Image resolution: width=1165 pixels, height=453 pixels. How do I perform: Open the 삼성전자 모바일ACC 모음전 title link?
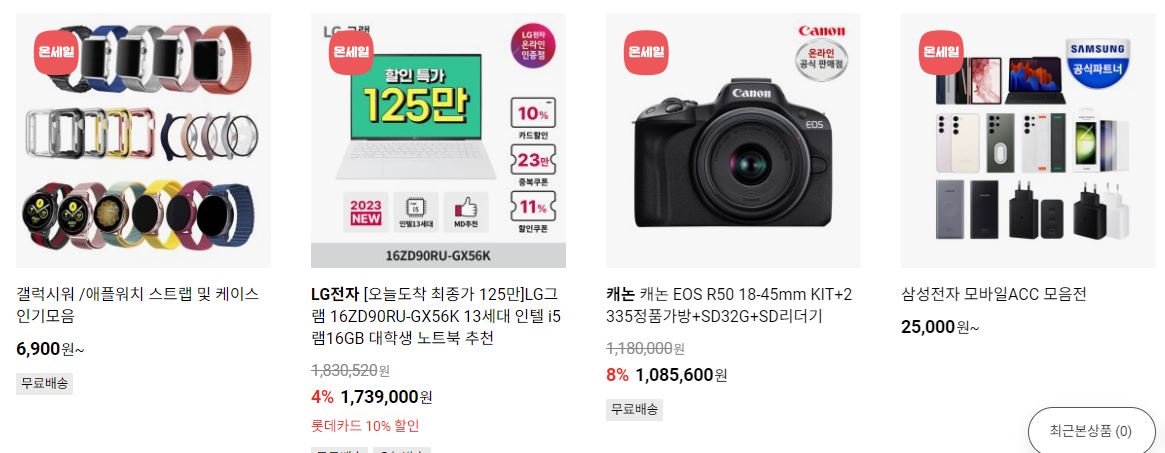994,294
